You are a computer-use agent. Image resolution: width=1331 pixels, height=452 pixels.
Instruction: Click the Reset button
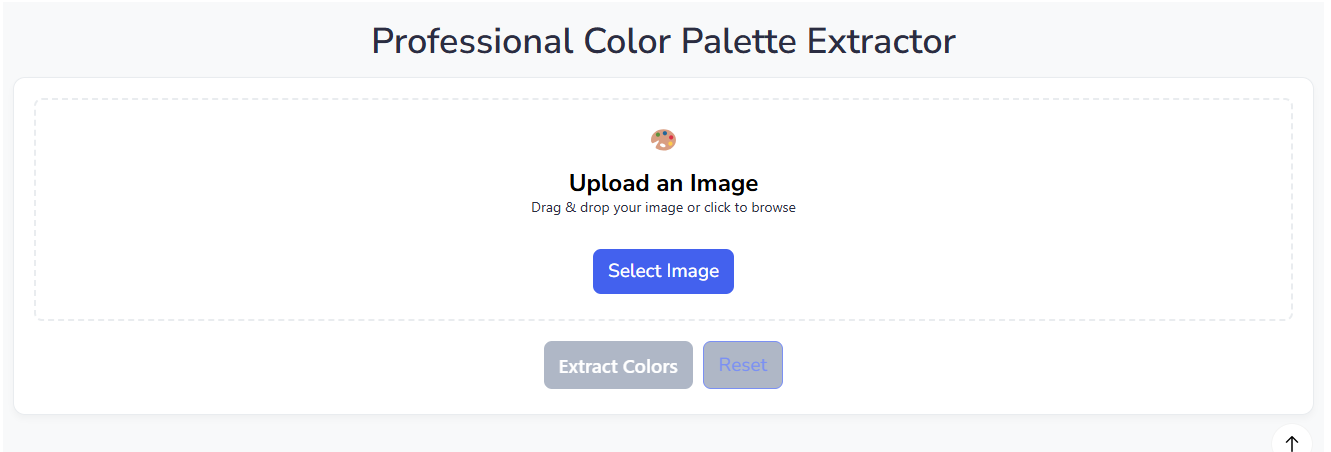(743, 365)
